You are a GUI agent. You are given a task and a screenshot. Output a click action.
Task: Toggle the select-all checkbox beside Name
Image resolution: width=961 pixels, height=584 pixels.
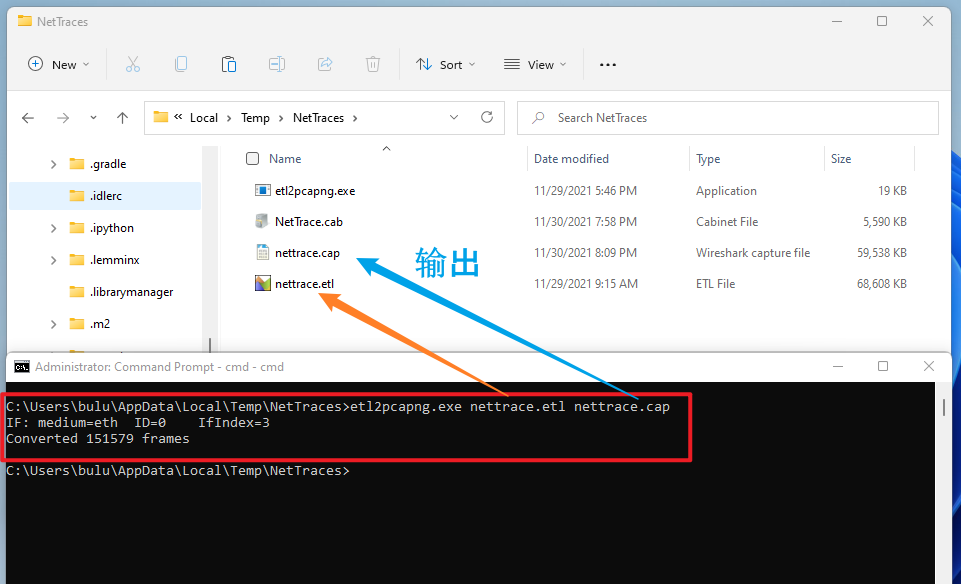click(253, 159)
